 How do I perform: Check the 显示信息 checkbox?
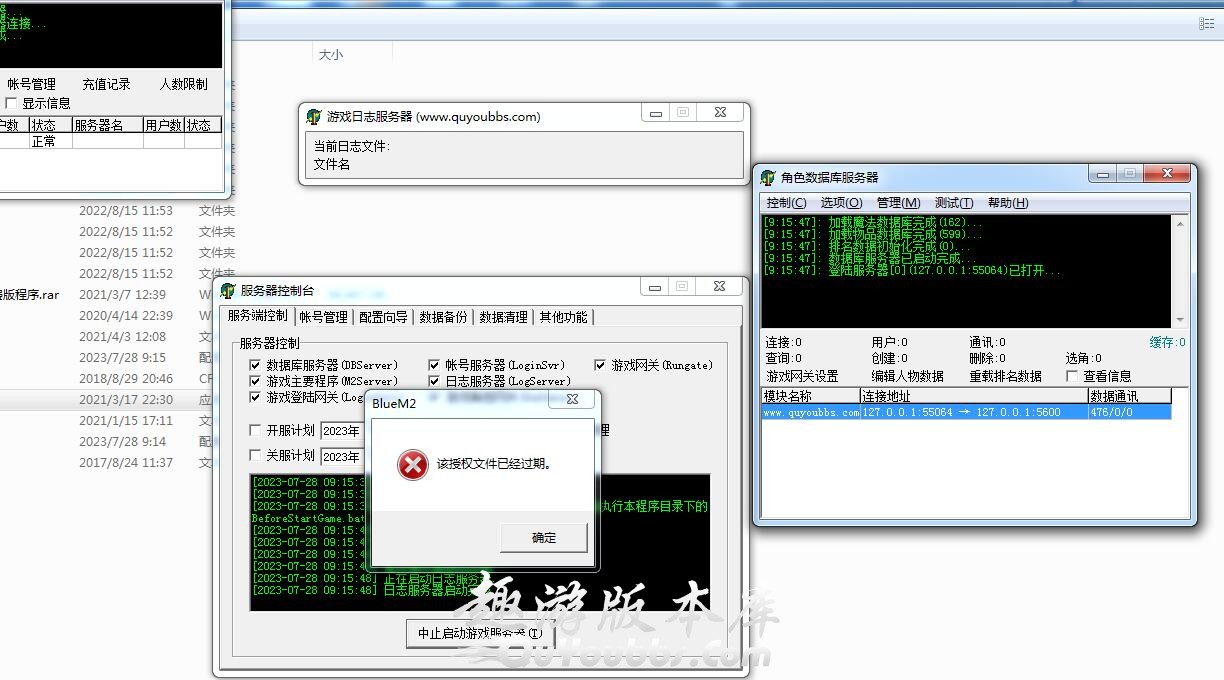pos(12,103)
